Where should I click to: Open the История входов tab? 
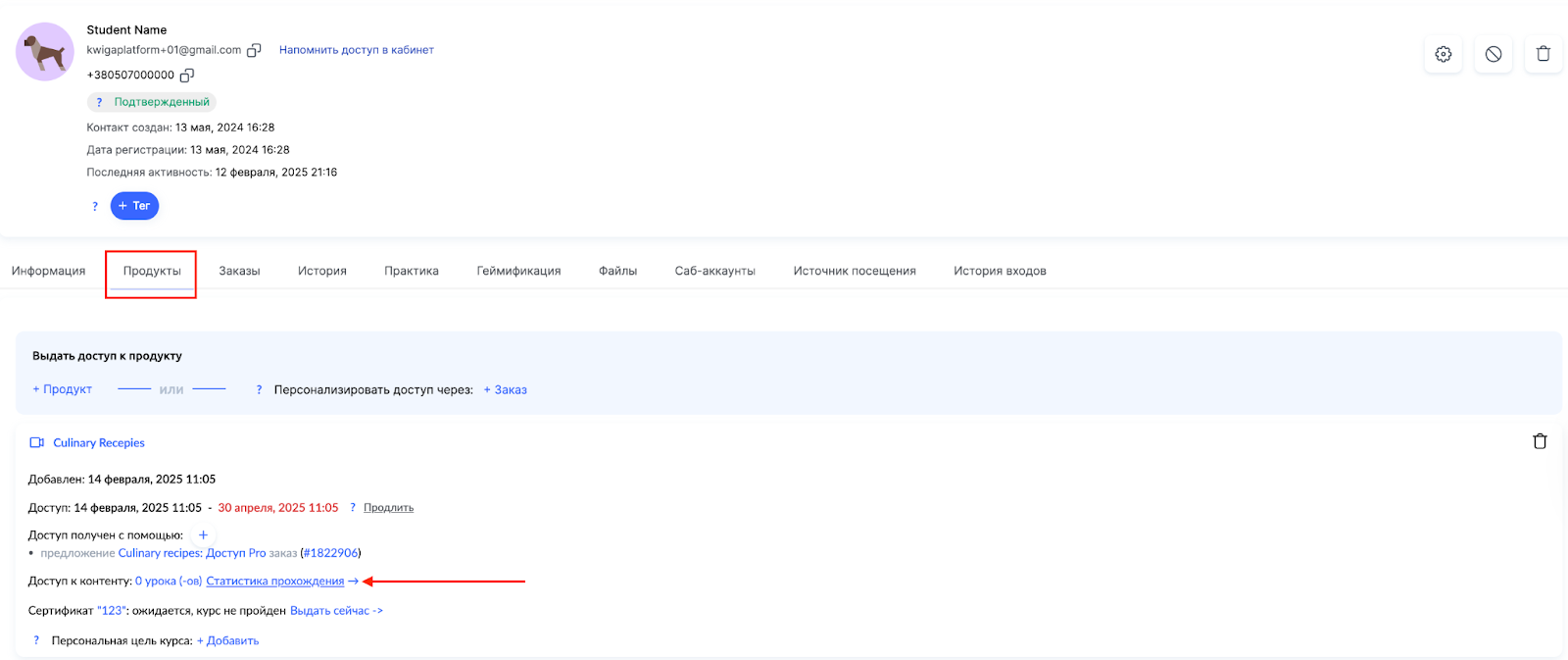click(999, 271)
